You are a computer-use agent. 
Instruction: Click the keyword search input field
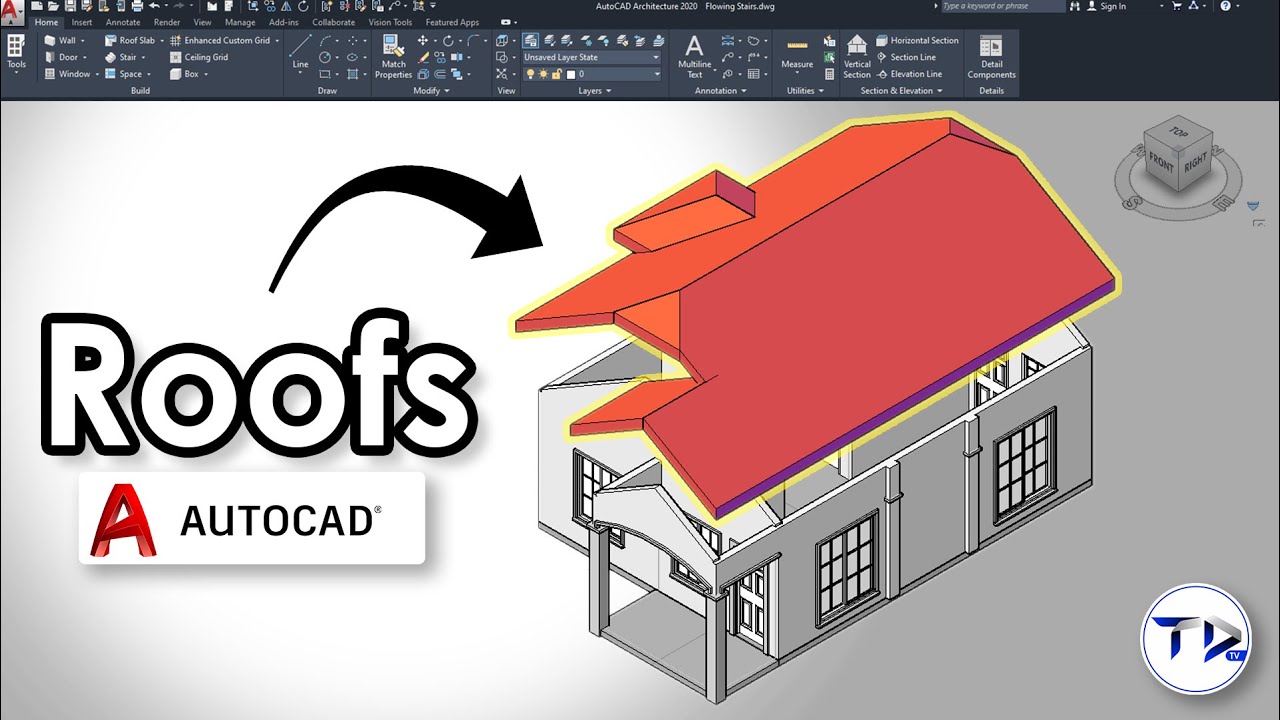click(x=1003, y=6)
